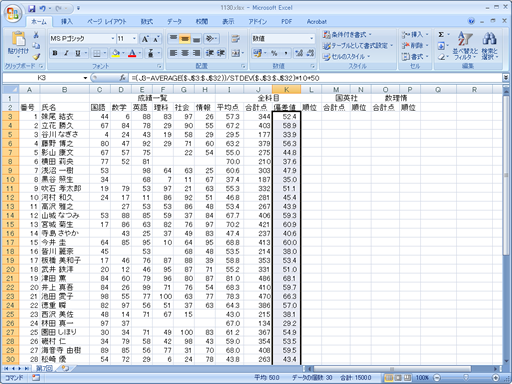Image resolution: width=512 pixels, height=384 pixels.
Task: Expand the borders dropdown arrow
Action: pos(105,53)
